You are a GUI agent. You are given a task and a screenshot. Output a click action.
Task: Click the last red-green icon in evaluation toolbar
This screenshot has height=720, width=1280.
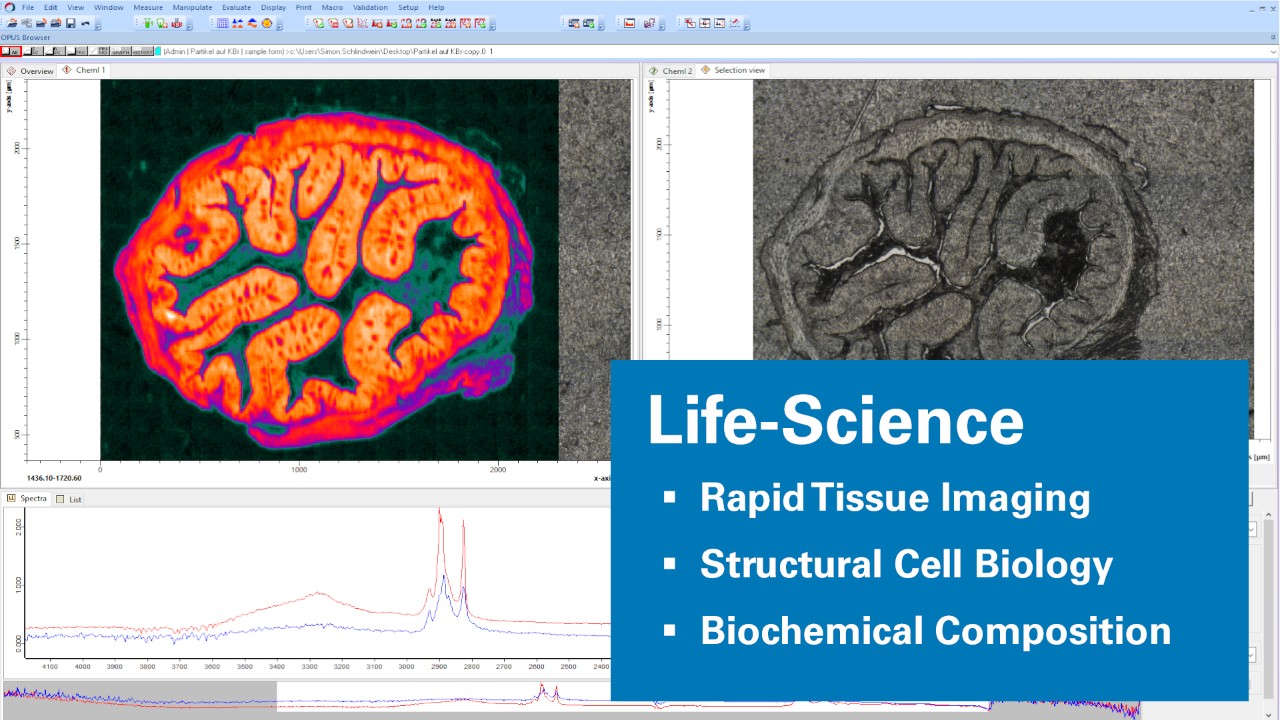pos(480,23)
